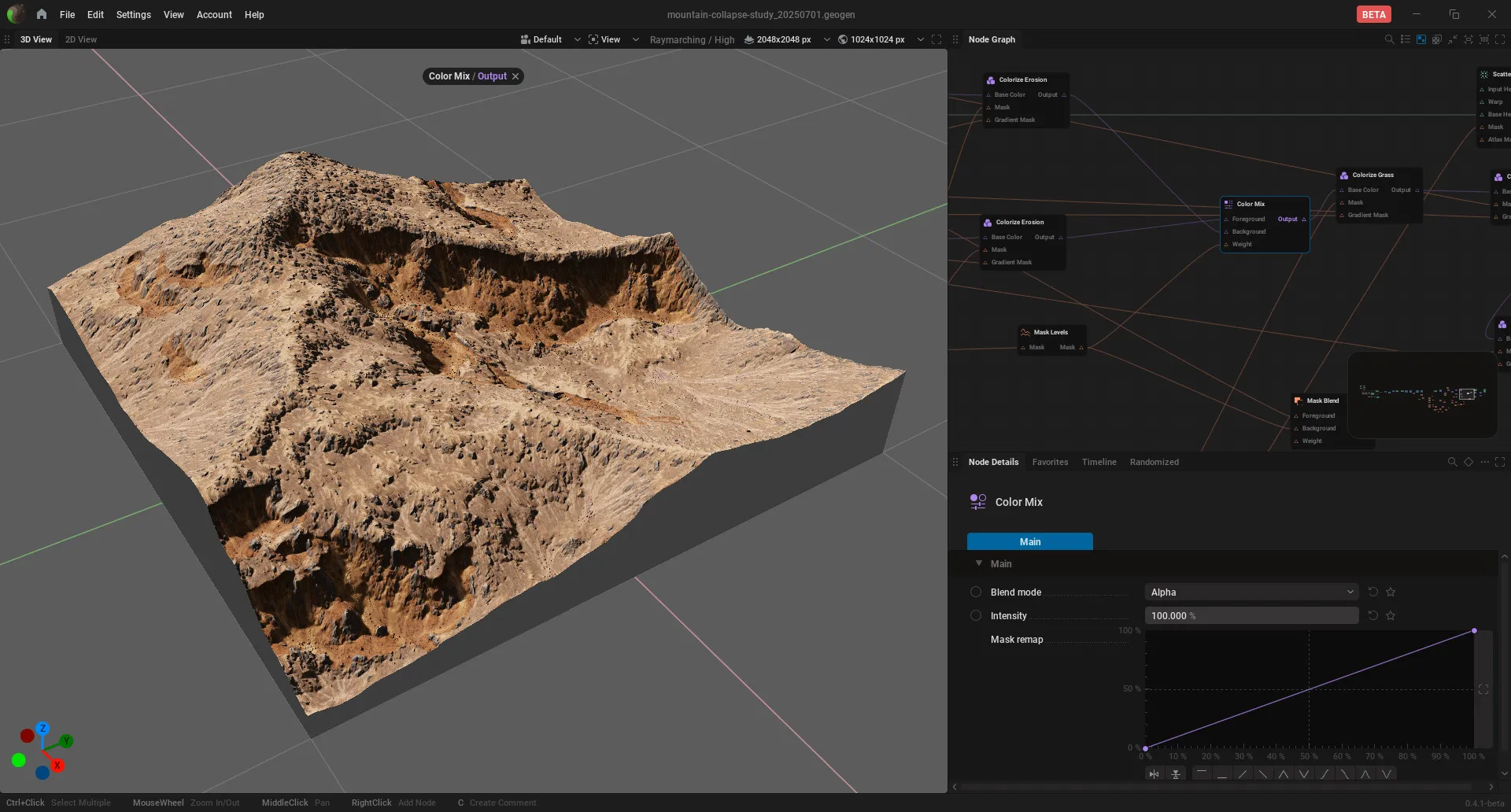Switch to the 2D View tab

tap(81, 39)
